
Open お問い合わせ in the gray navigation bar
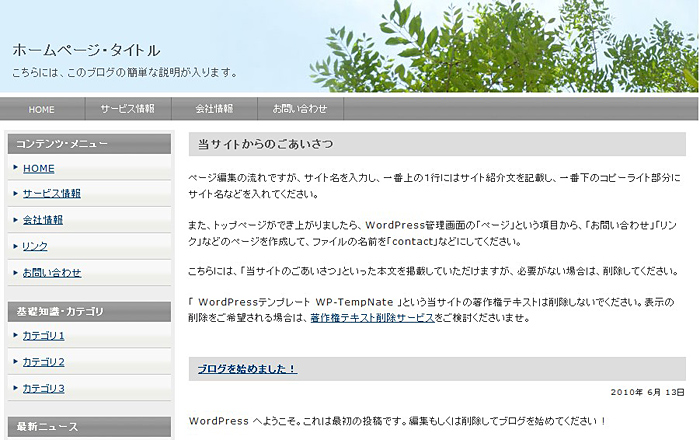click(x=300, y=109)
